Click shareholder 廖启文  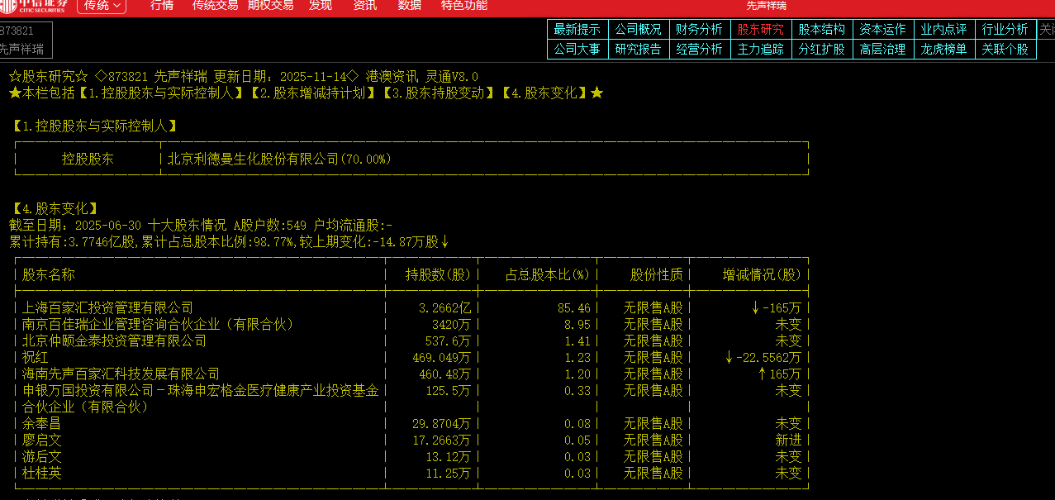click(41, 440)
